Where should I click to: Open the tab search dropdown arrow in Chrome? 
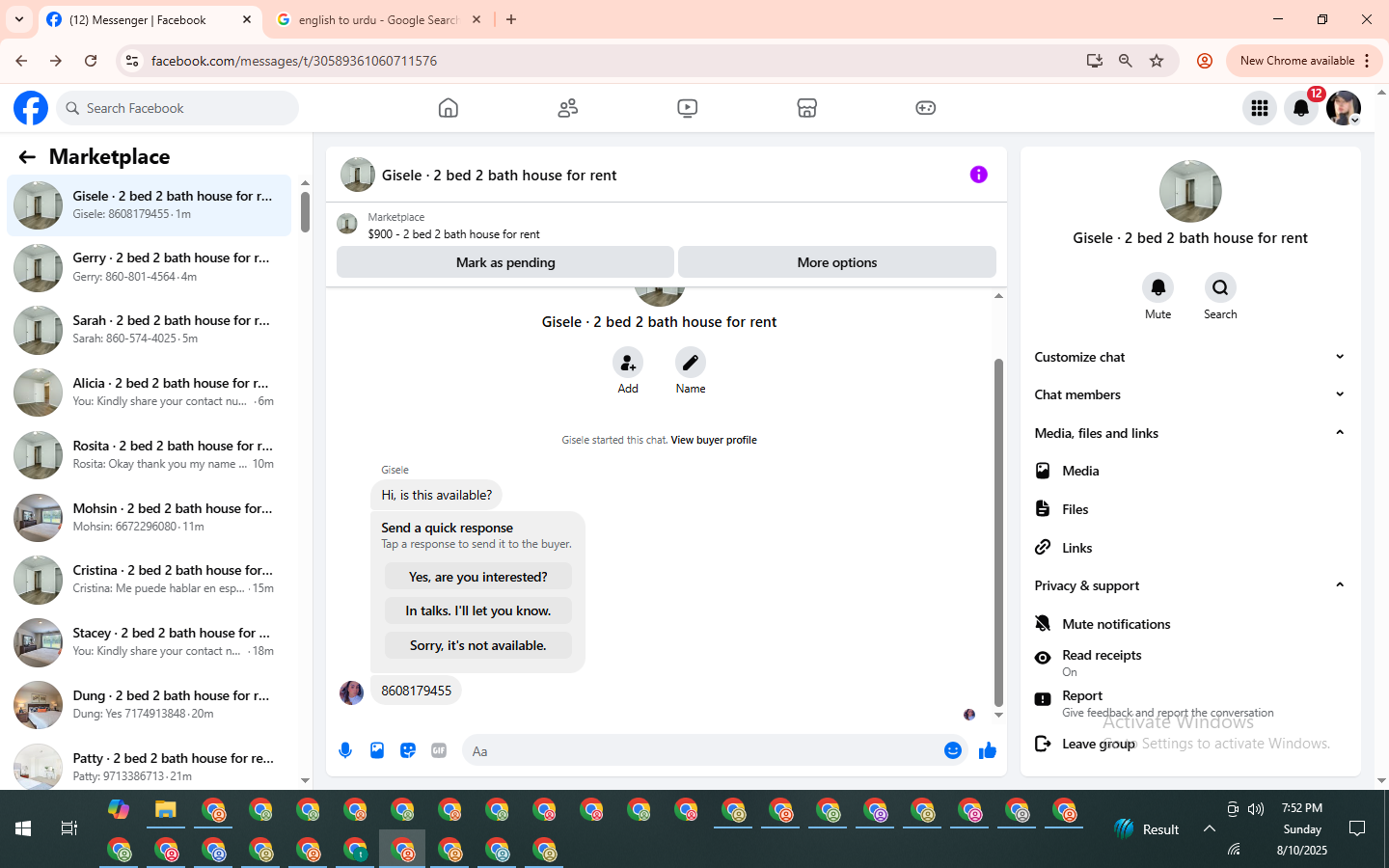(19, 19)
